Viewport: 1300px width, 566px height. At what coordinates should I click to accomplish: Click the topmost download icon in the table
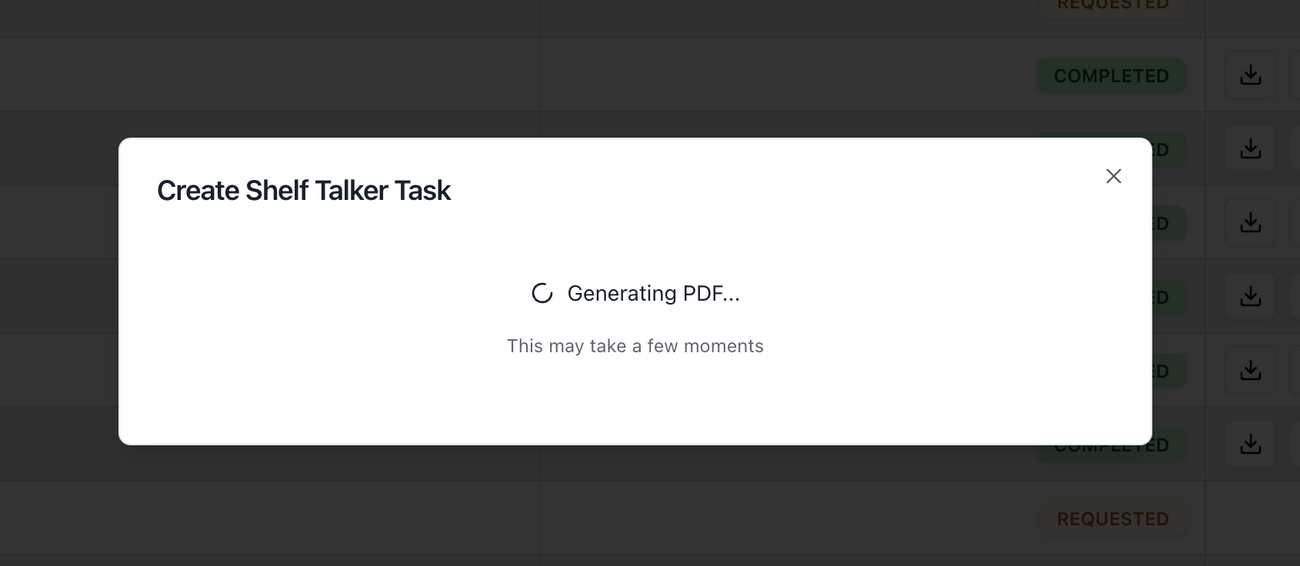[1250, 75]
